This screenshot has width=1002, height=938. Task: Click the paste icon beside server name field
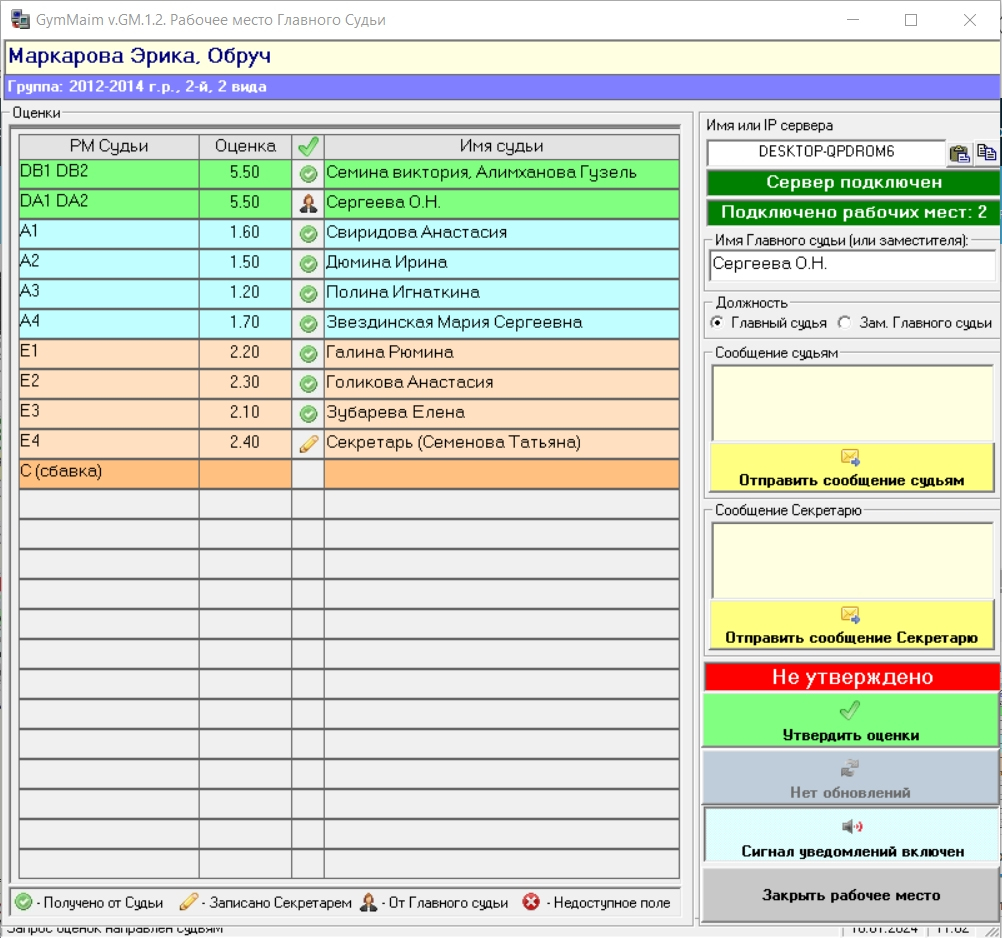coord(959,153)
